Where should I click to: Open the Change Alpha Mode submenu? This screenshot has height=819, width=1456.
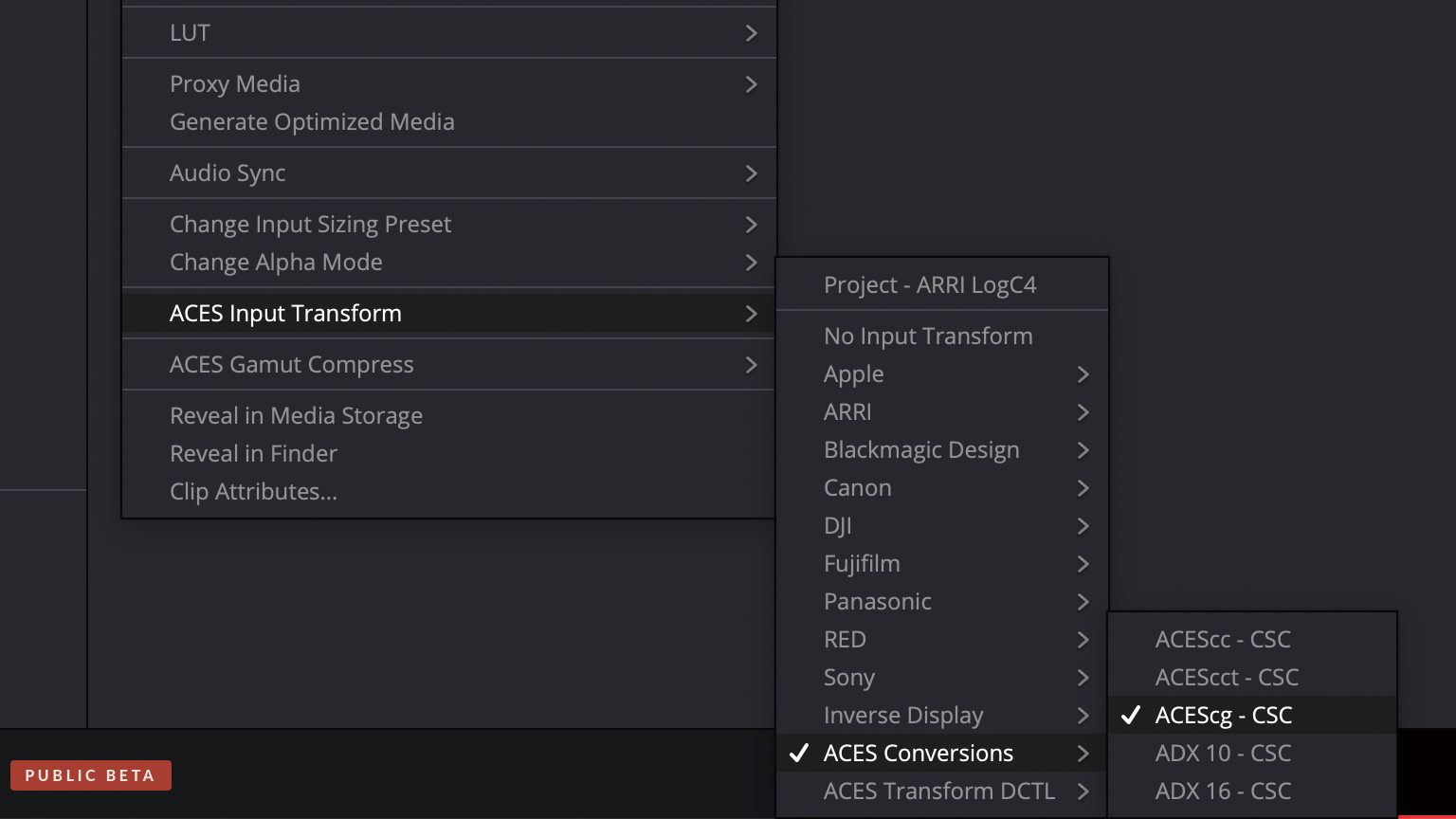(x=449, y=263)
